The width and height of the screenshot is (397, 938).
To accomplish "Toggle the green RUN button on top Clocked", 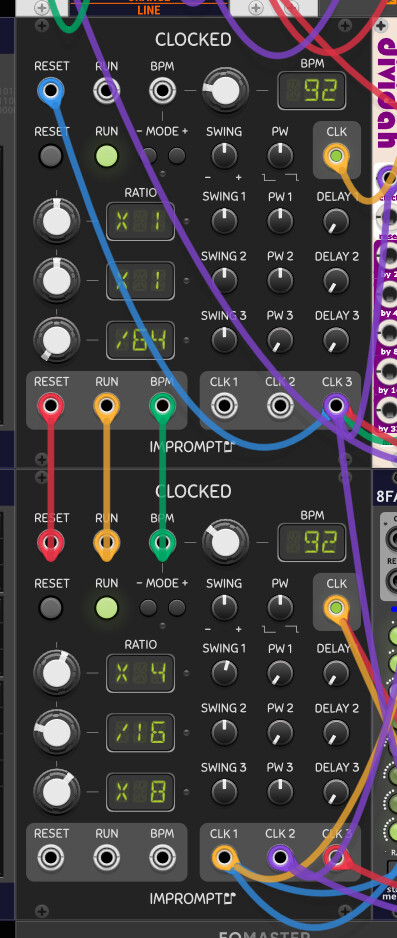I will point(106,156).
